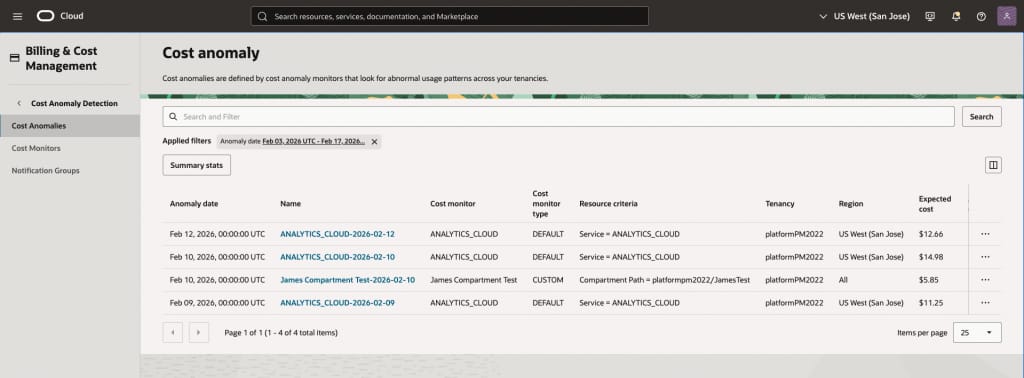Viewport: 1024px width, 378px height.
Task: Open actions menu for ANALYTICS_CLOUD-2026-02-12 row
Action: coord(985,234)
